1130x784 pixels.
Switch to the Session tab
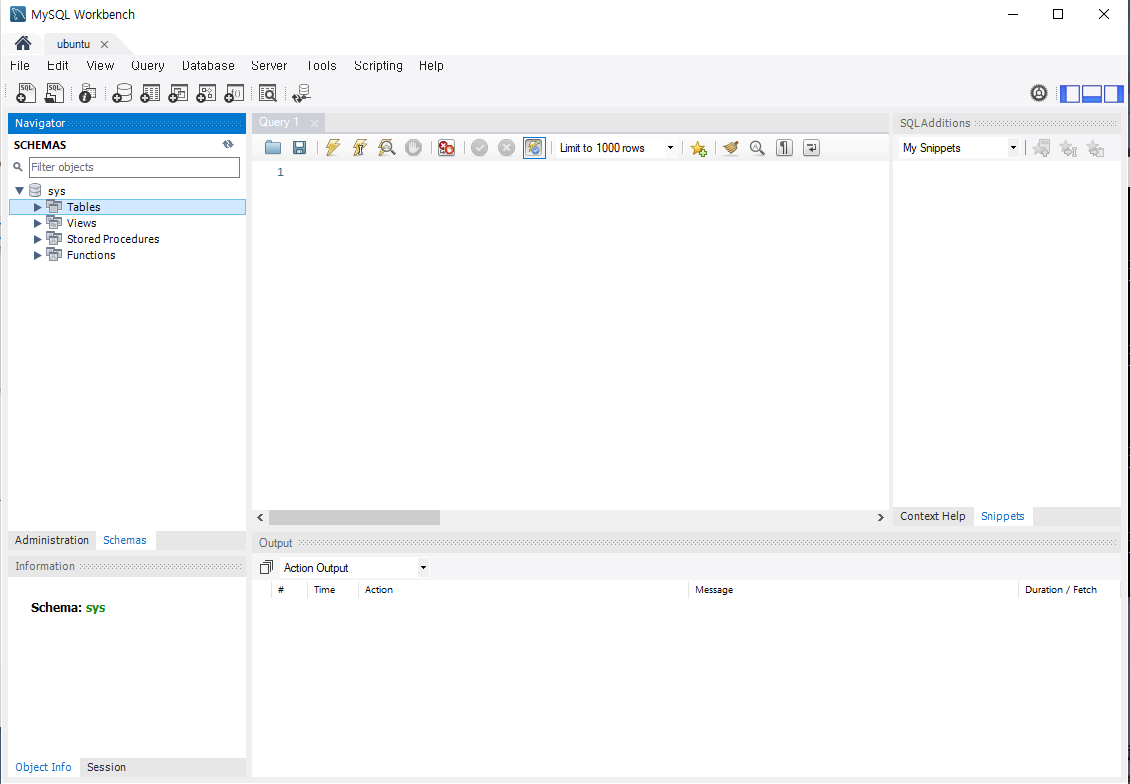(x=107, y=767)
